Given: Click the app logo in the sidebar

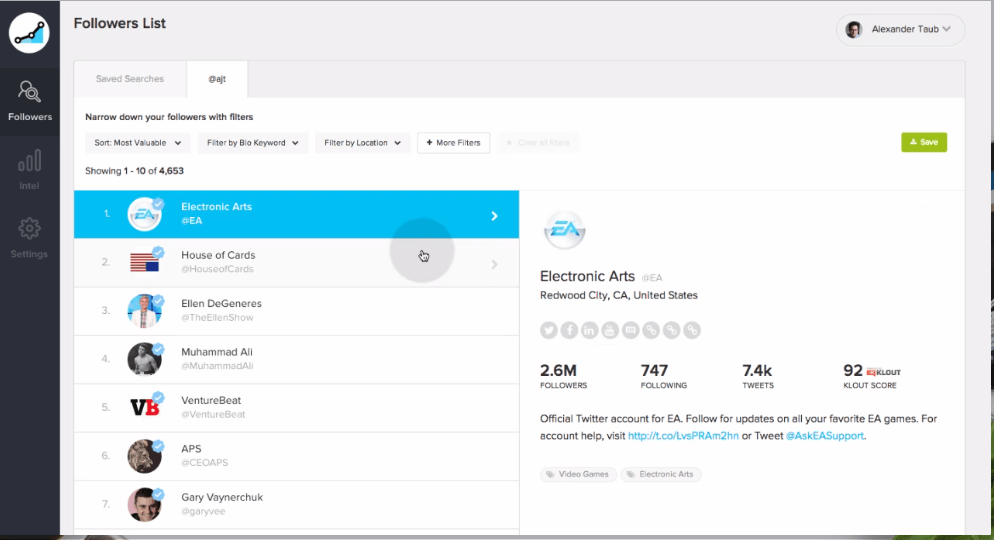Looking at the screenshot, I should (x=29, y=33).
